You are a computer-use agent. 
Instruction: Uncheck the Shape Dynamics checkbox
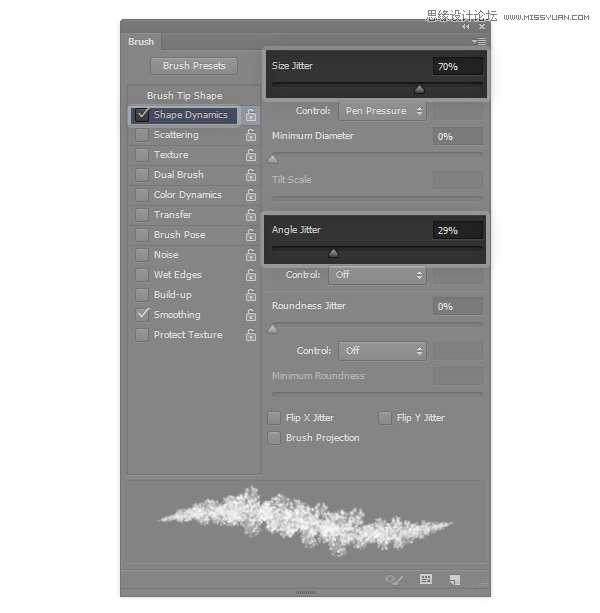(x=142, y=115)
